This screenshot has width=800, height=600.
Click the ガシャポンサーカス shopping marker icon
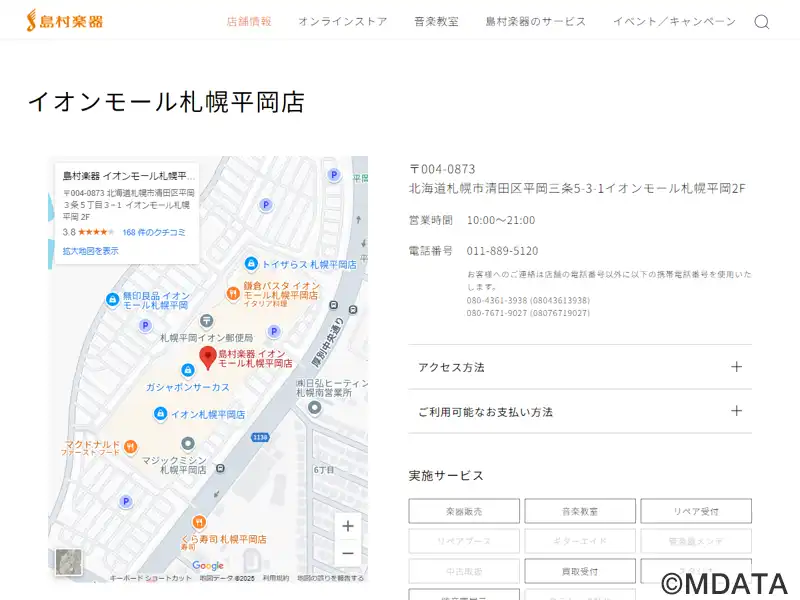188,370
